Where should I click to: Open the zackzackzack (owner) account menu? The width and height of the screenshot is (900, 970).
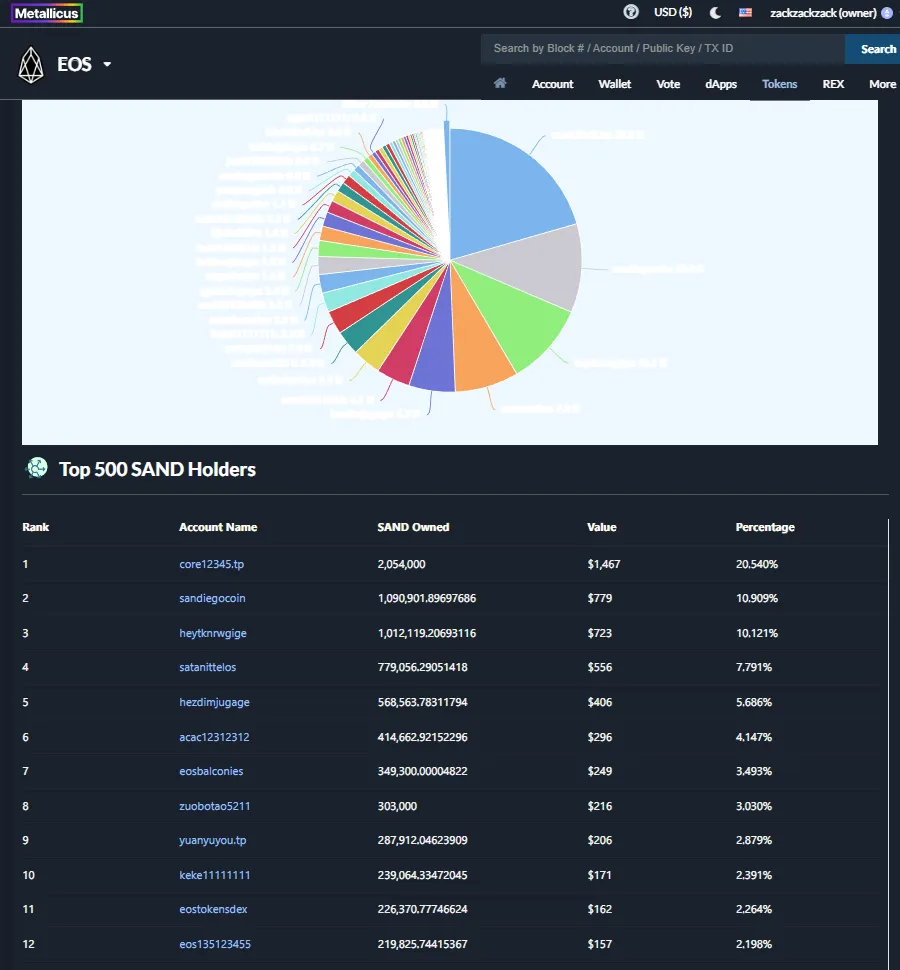point(823,13)
